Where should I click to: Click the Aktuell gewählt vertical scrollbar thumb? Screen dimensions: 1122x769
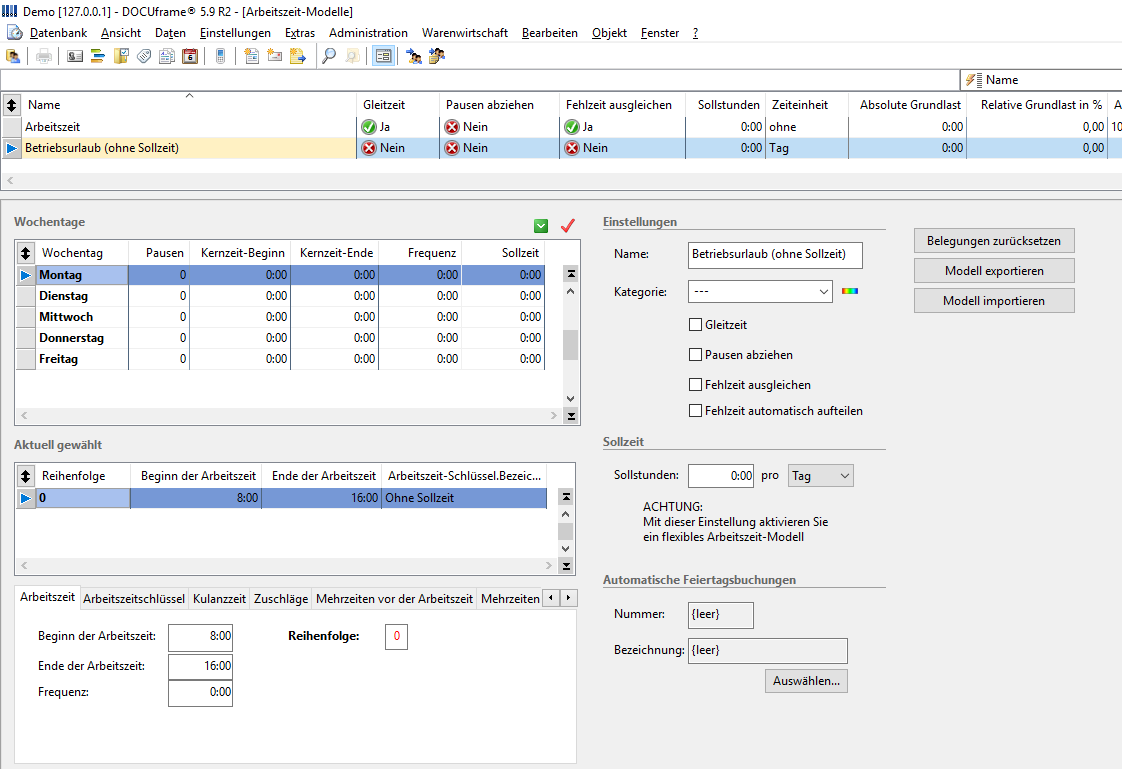[x=565, y=532]
